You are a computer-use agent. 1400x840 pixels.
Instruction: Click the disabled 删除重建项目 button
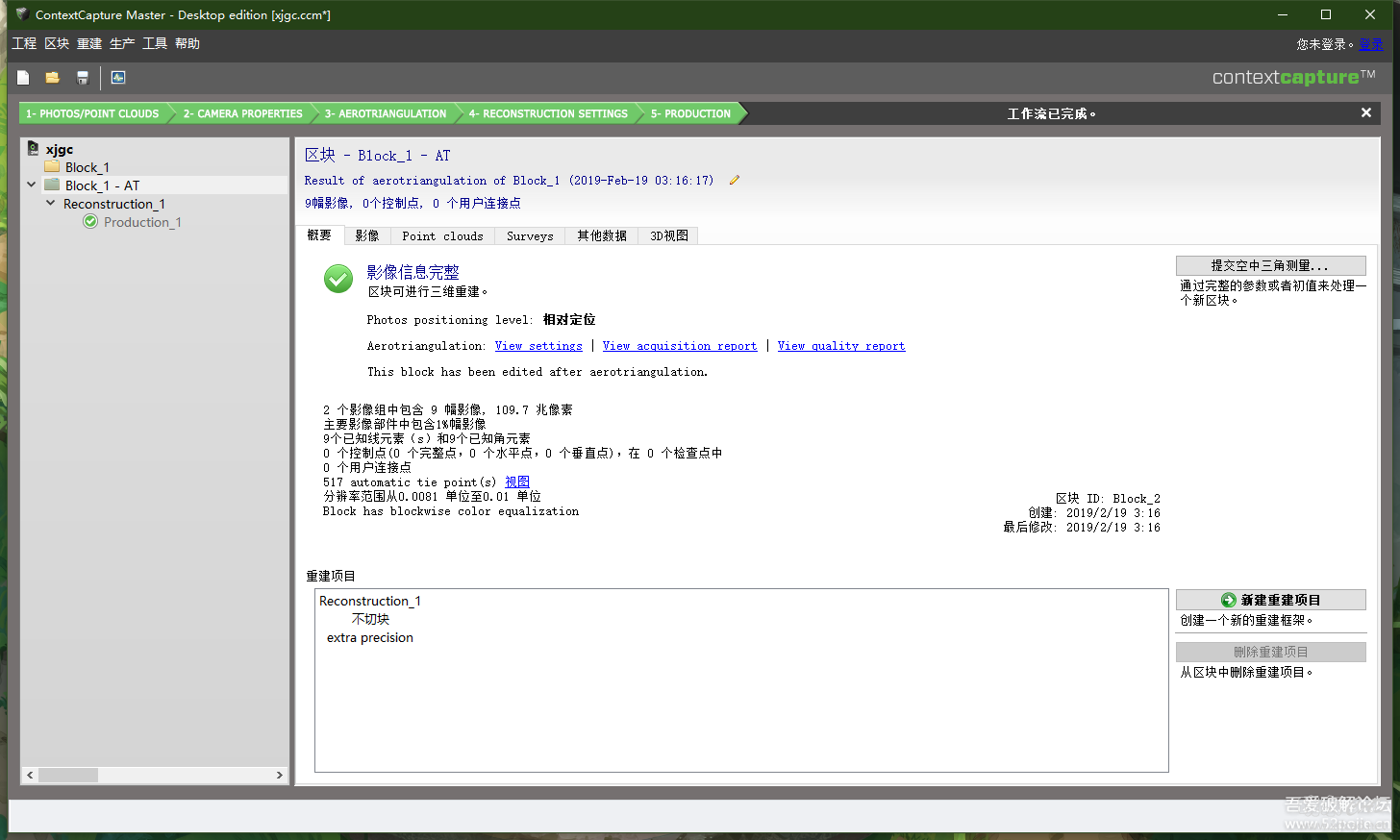pos(1270,652)
